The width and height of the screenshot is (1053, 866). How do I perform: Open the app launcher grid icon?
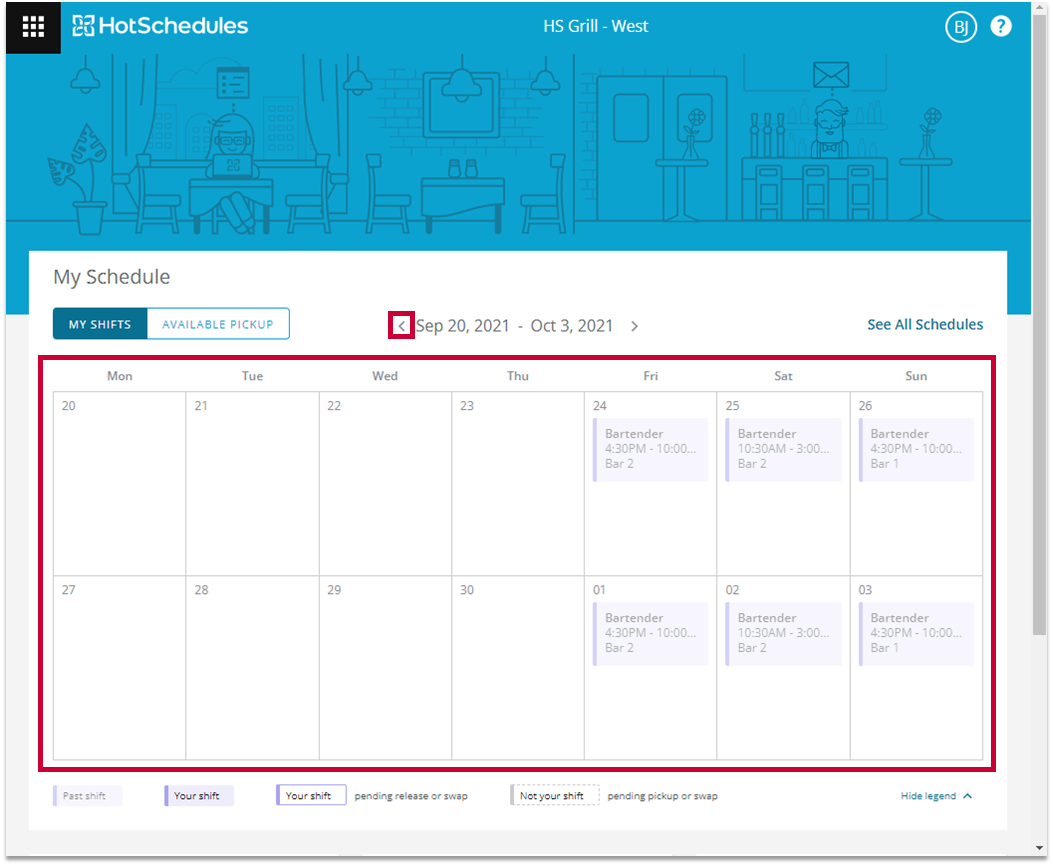point(33,27)
